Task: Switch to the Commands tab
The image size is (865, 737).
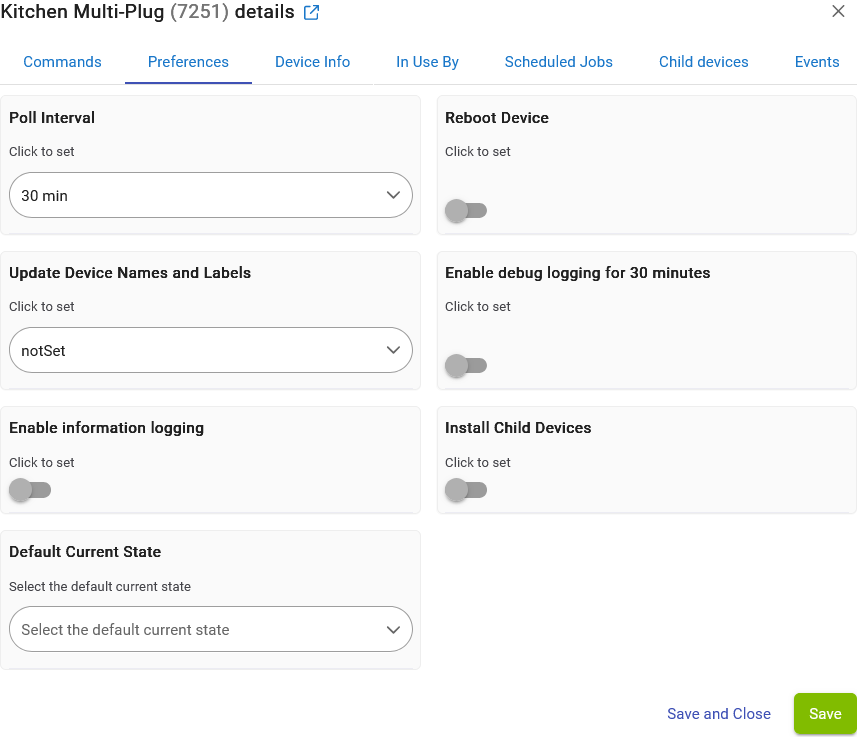Action: click(62, 62)
